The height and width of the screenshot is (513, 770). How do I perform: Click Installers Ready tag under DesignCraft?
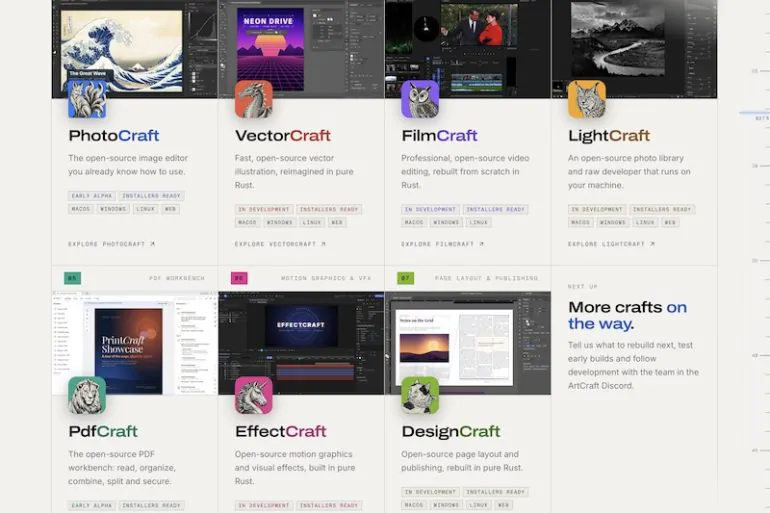(495, 492)
